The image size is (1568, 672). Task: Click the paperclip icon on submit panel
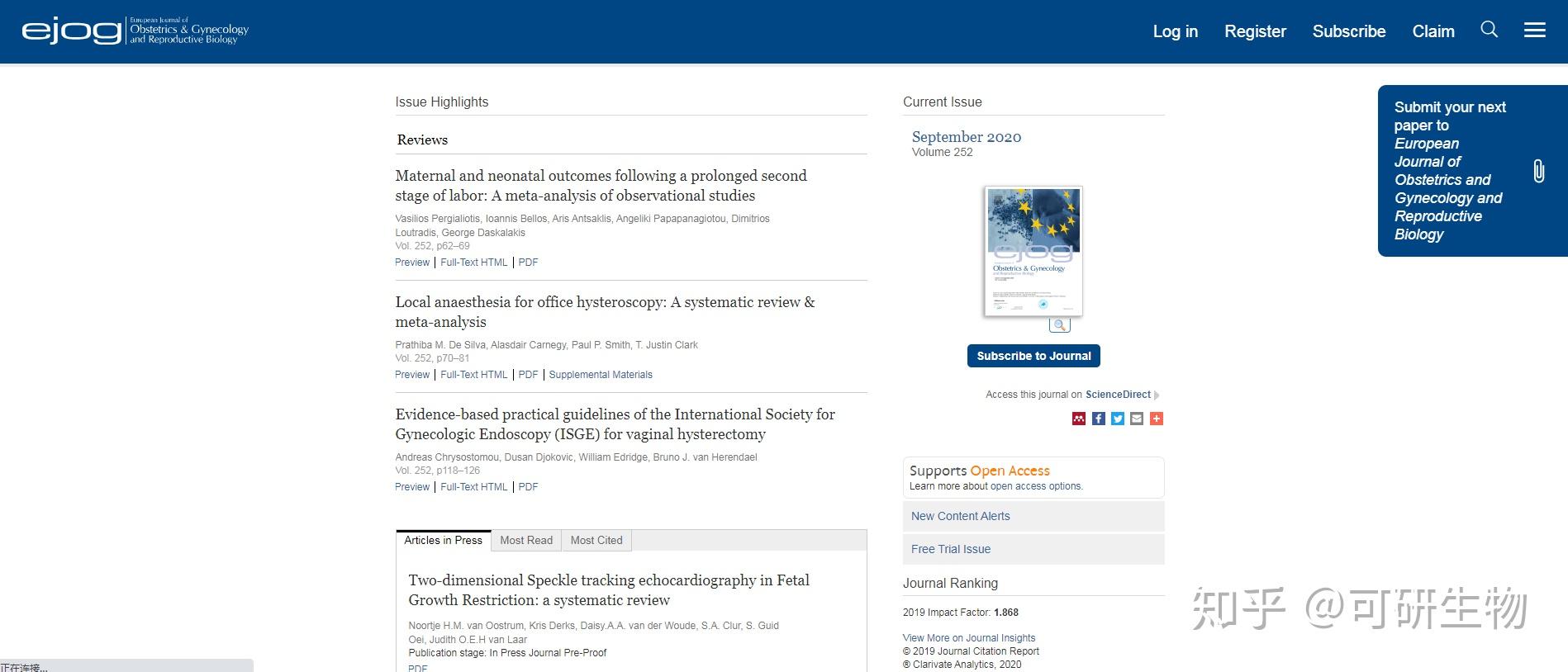coord(1538,171)
